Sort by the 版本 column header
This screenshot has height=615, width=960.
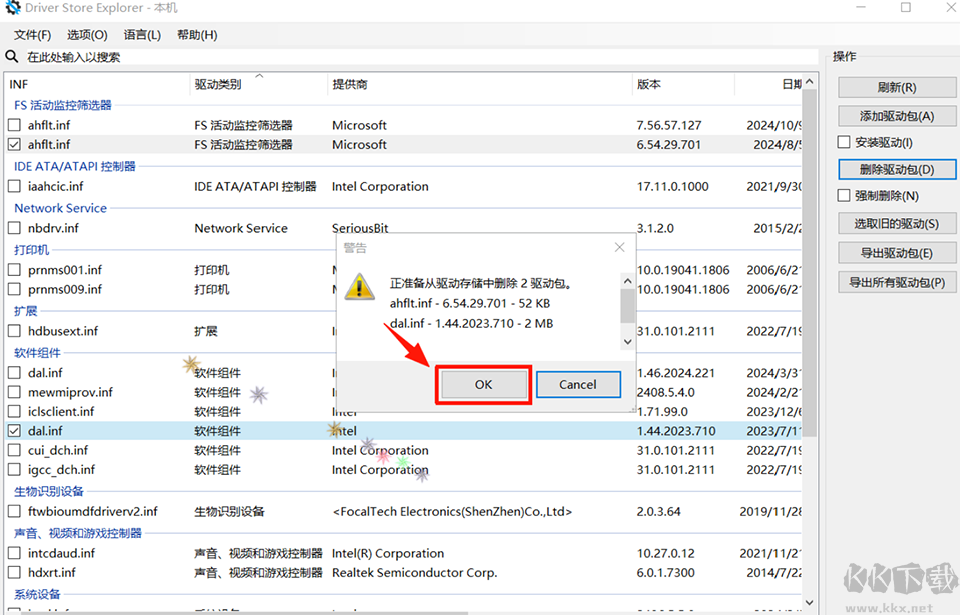[683, 85]
